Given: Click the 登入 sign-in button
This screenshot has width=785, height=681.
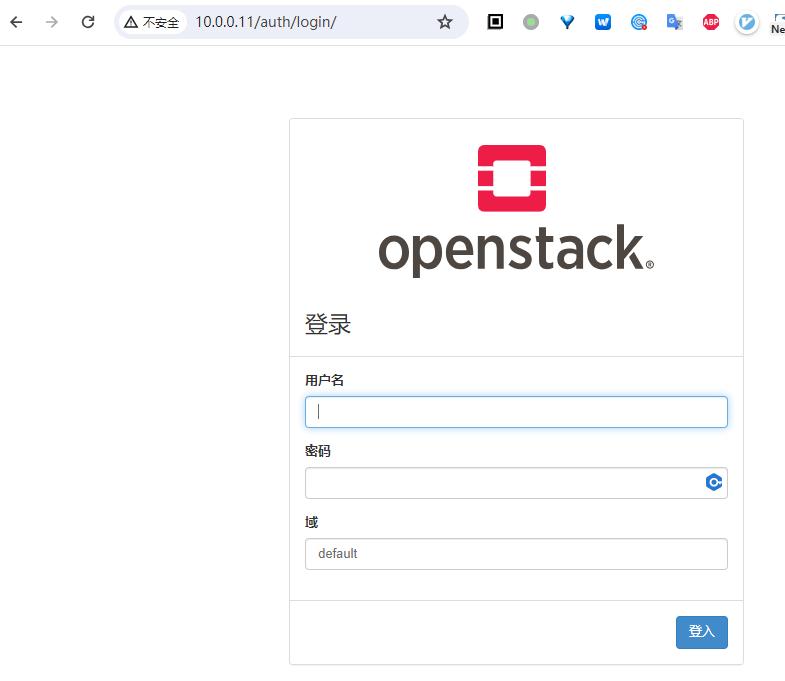Looking at the screenshot, I should coord(701,632).
